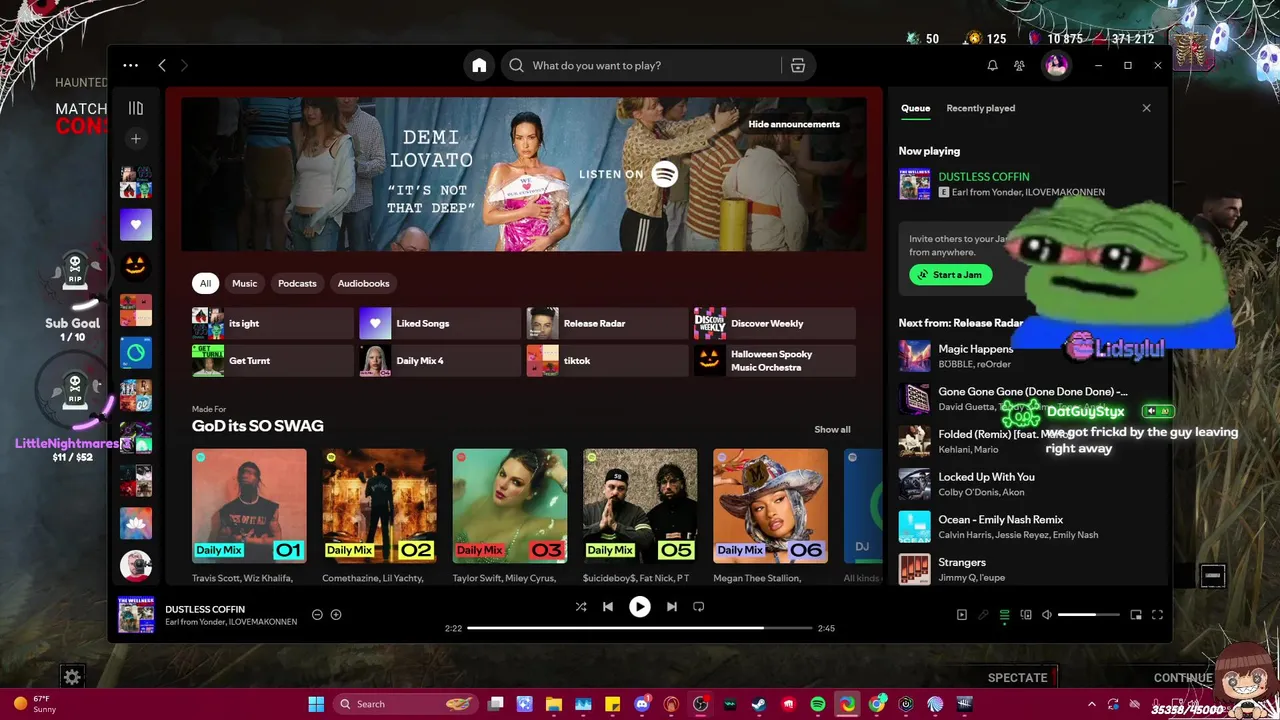Viewport: 1280px width, 720px height.
Task: Go forward with the right arrow
Action: tap(184, 65)
